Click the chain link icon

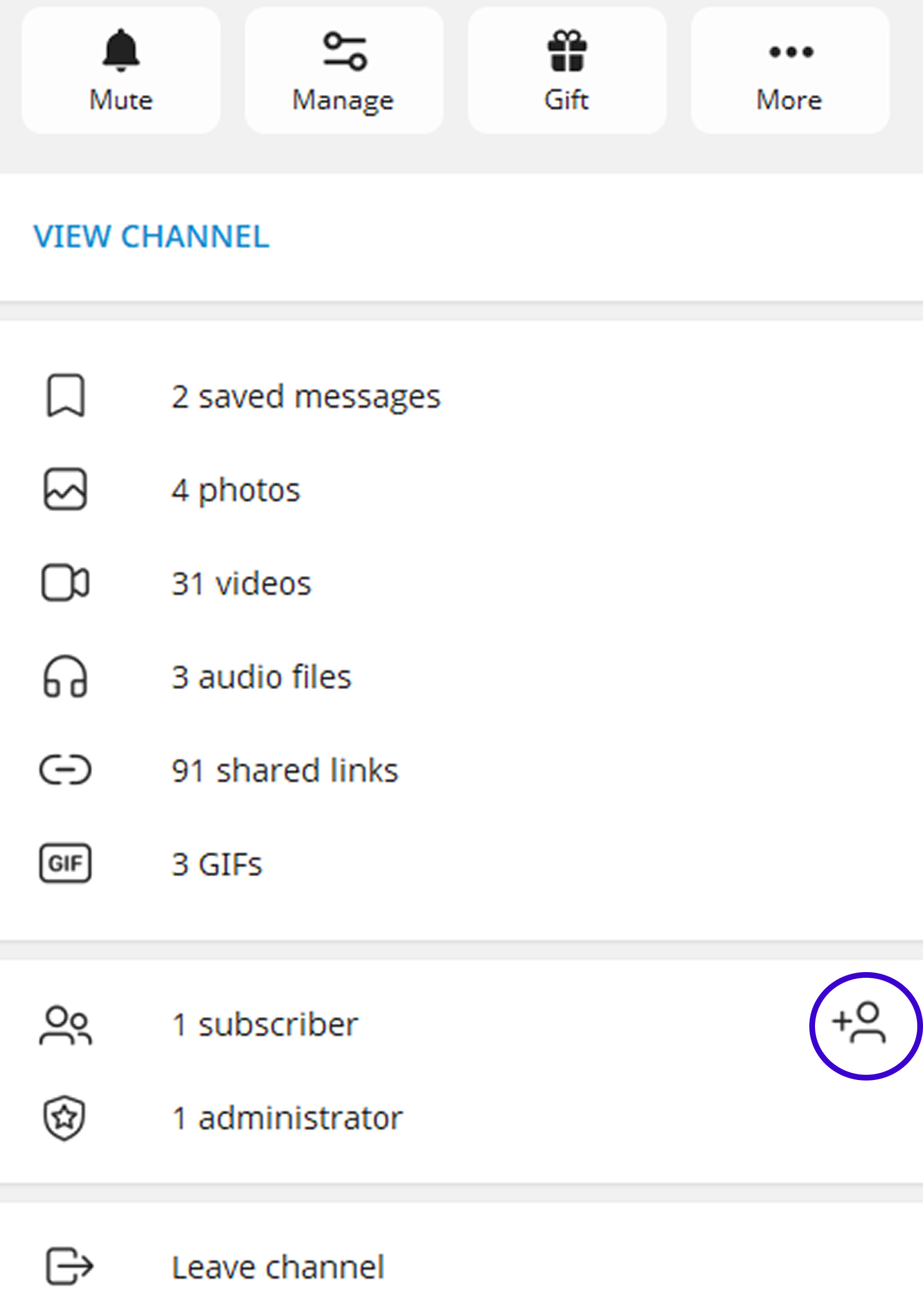click(x=65, y=770)
